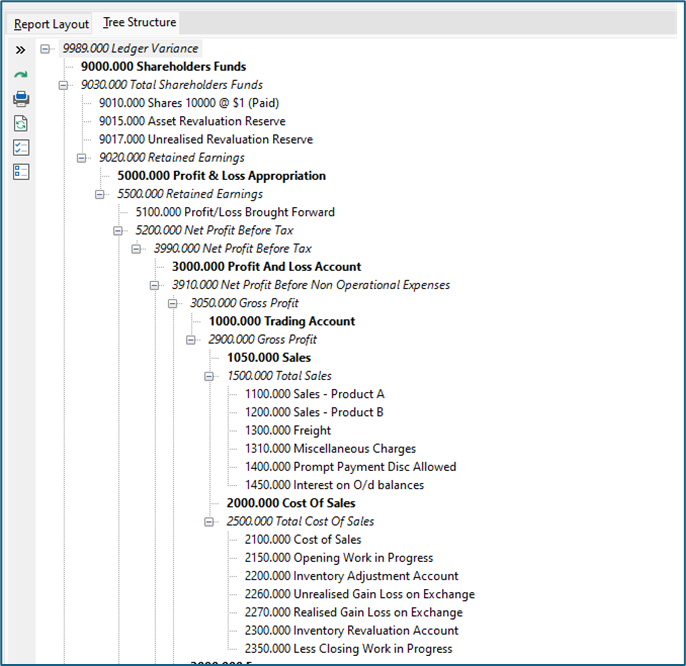This screenshot has height=666, width=686.
Task: Select 5100.000 Profit/Loss Brought Forward
Action: click(x=235, y=212)
